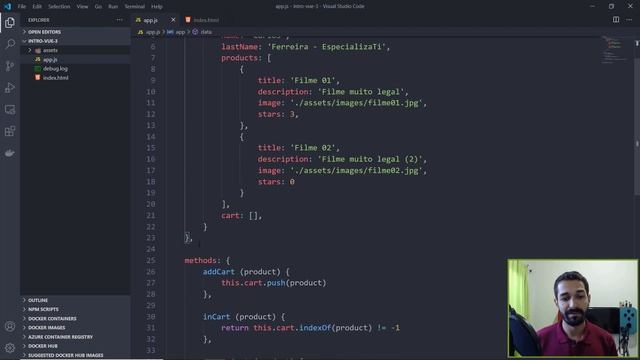
Task: Click the 'Filme 01' title string
Action: point(312,80)
